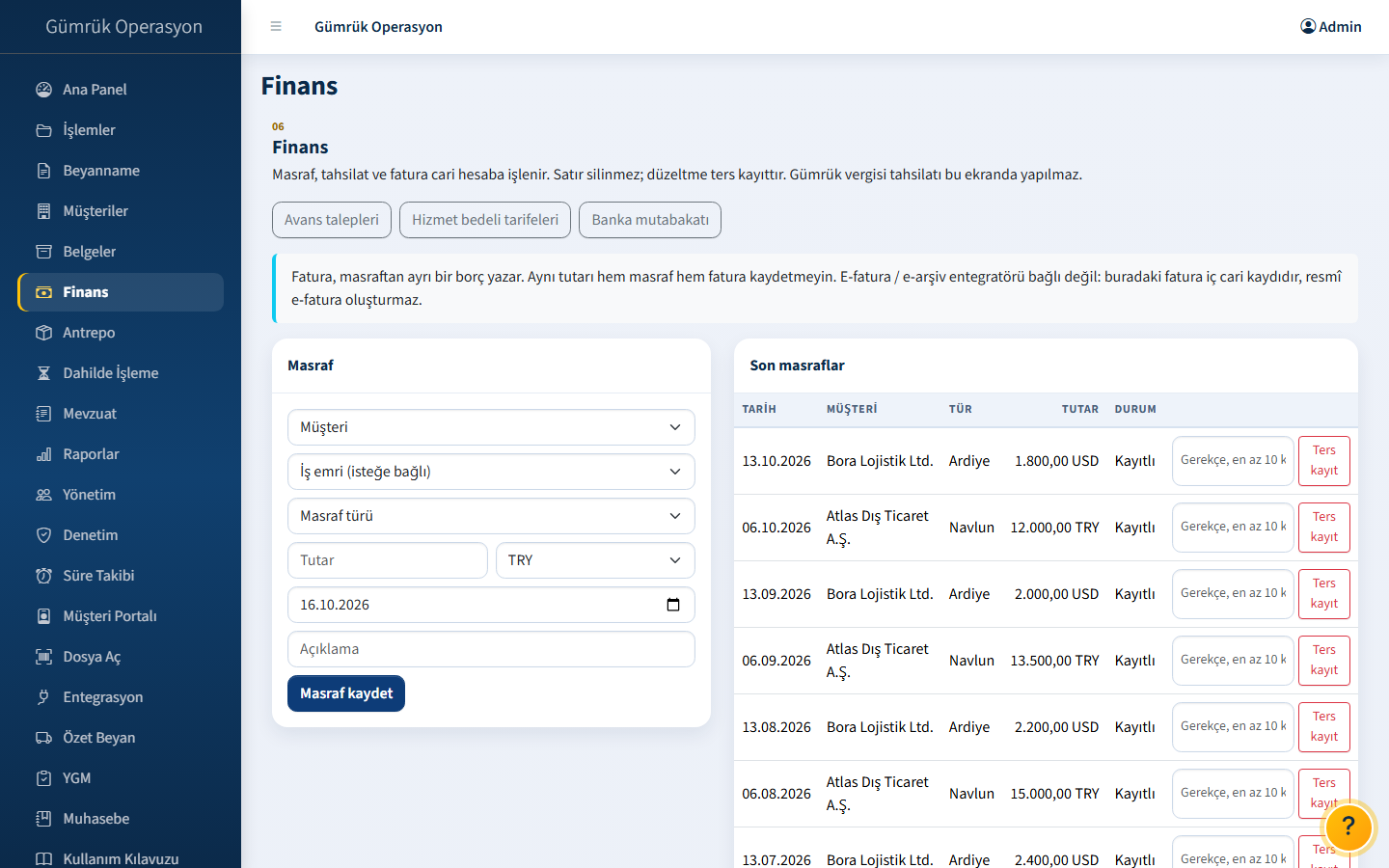Select YGM in the sidebar
This screenshot has height=868, width=1389.
[x=121, y=778]
